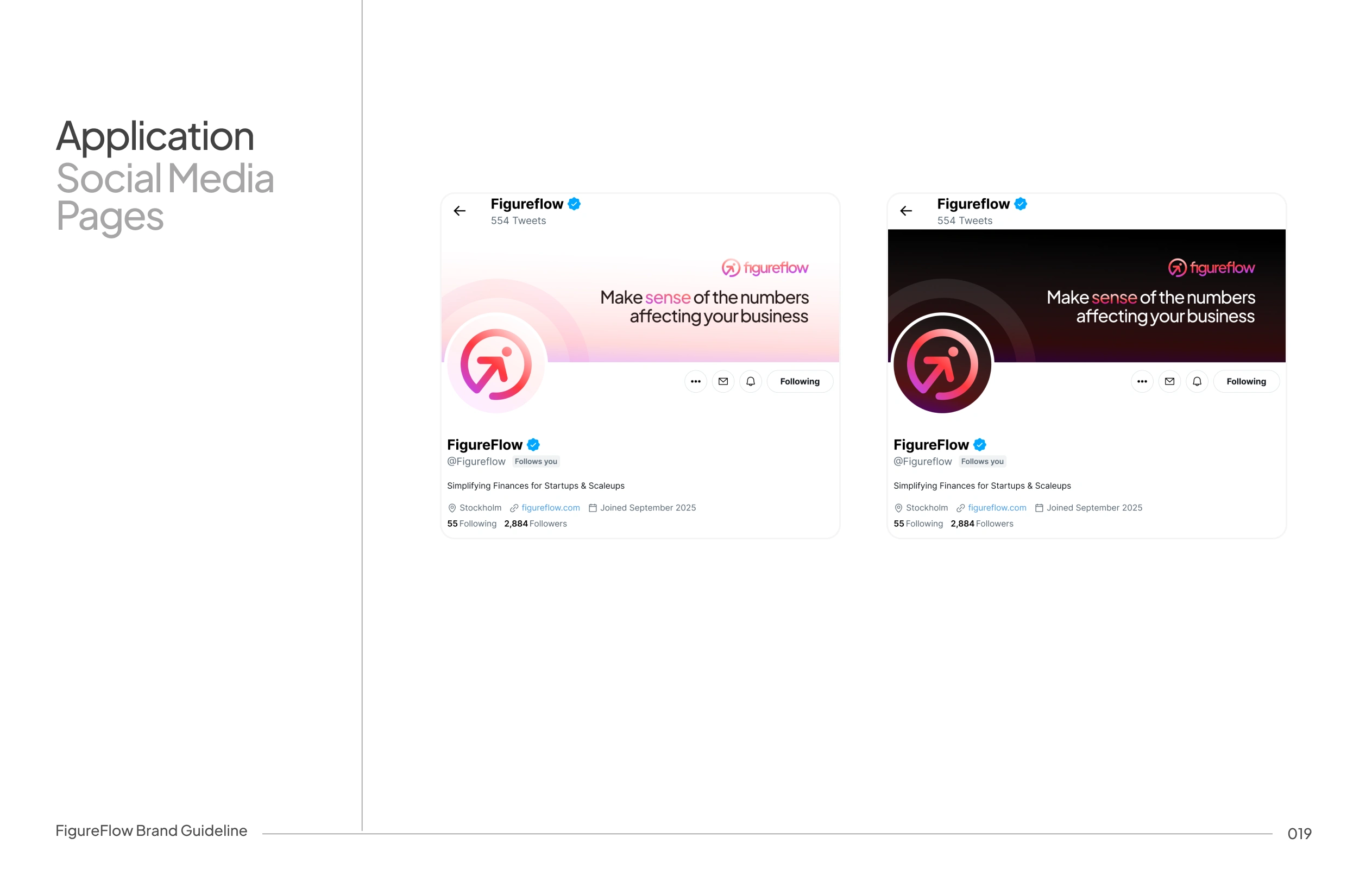Click verified badge beside light card header name
The height and width of the screenshot is (888, 1372).
pos(574,204)
